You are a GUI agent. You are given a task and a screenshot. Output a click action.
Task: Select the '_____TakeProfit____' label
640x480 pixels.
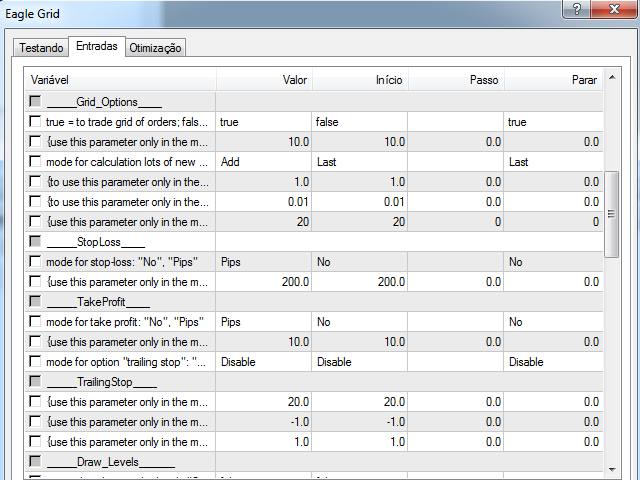[x=98, y=302]
